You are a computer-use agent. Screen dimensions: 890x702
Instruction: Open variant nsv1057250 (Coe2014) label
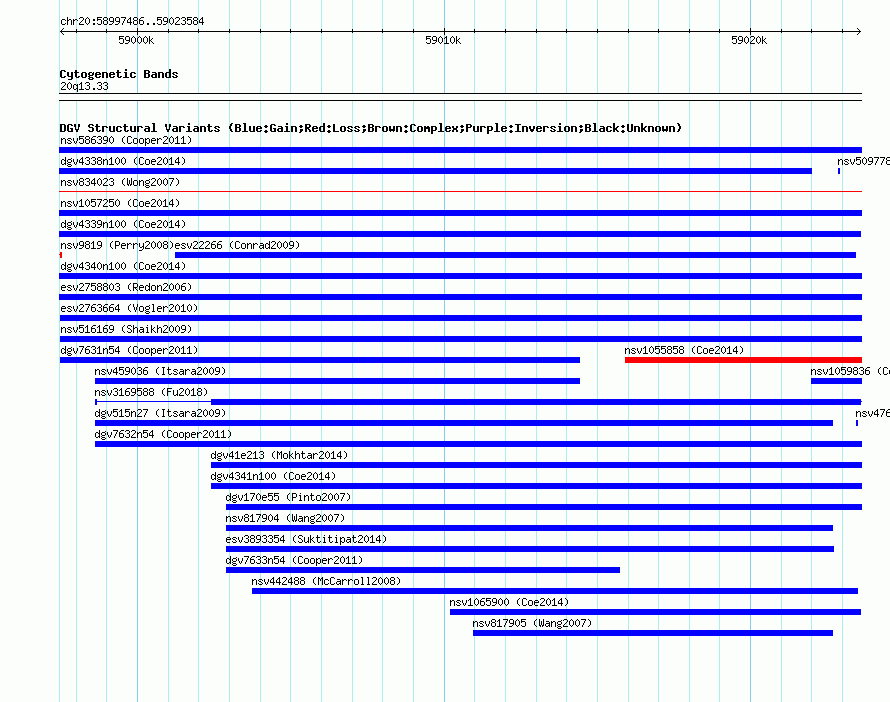coord(120,203)
